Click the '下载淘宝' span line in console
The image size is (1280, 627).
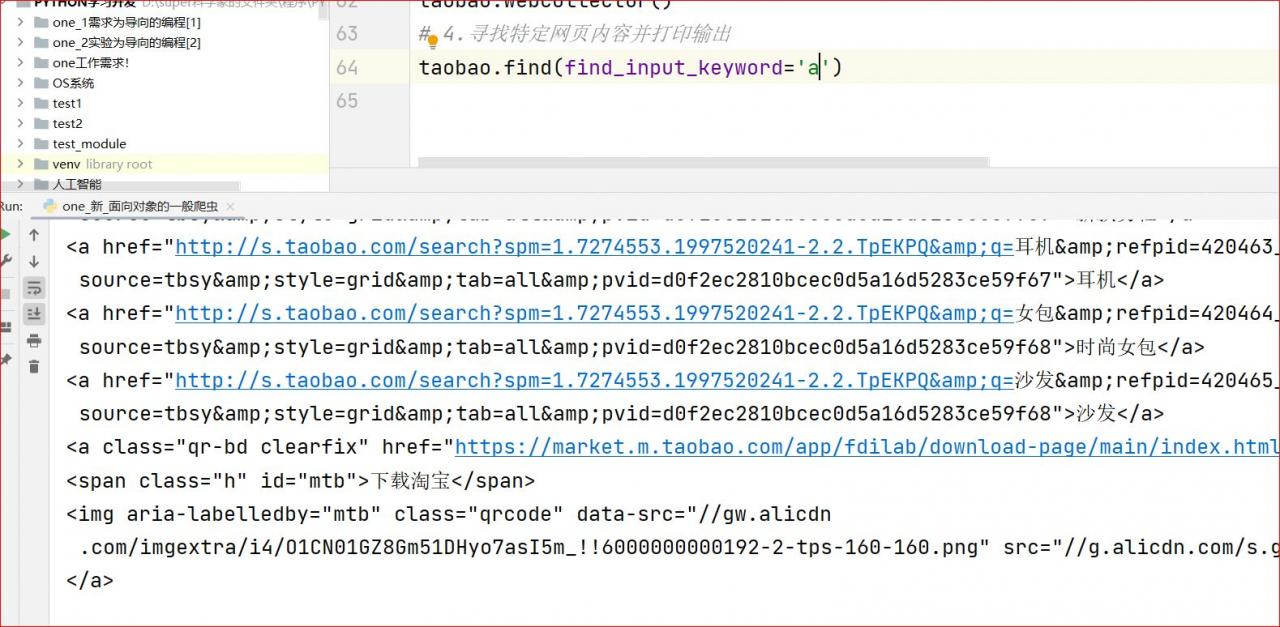[301, 481]
